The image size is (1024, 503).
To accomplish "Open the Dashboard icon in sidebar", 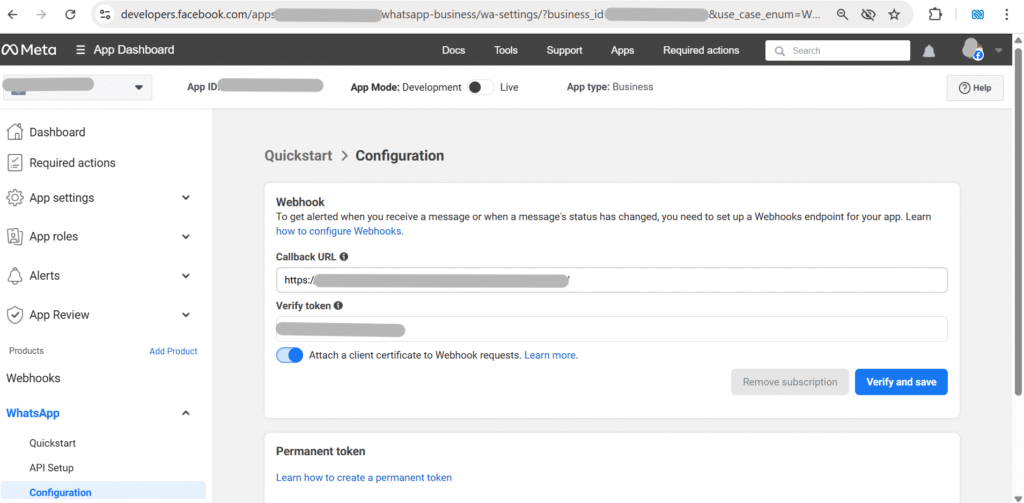I will [x=15, y=132].
